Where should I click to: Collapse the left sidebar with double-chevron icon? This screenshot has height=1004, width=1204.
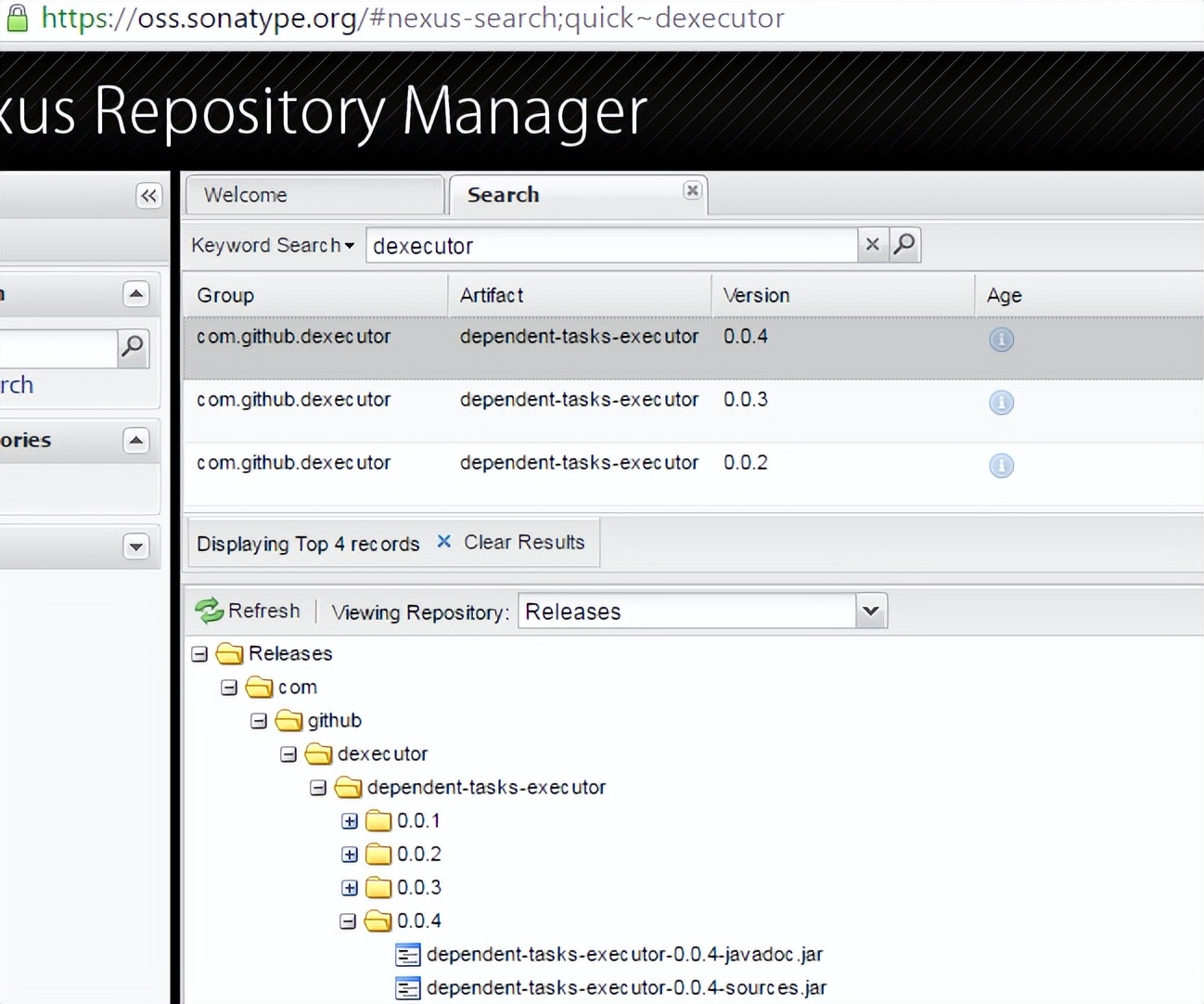148,196
